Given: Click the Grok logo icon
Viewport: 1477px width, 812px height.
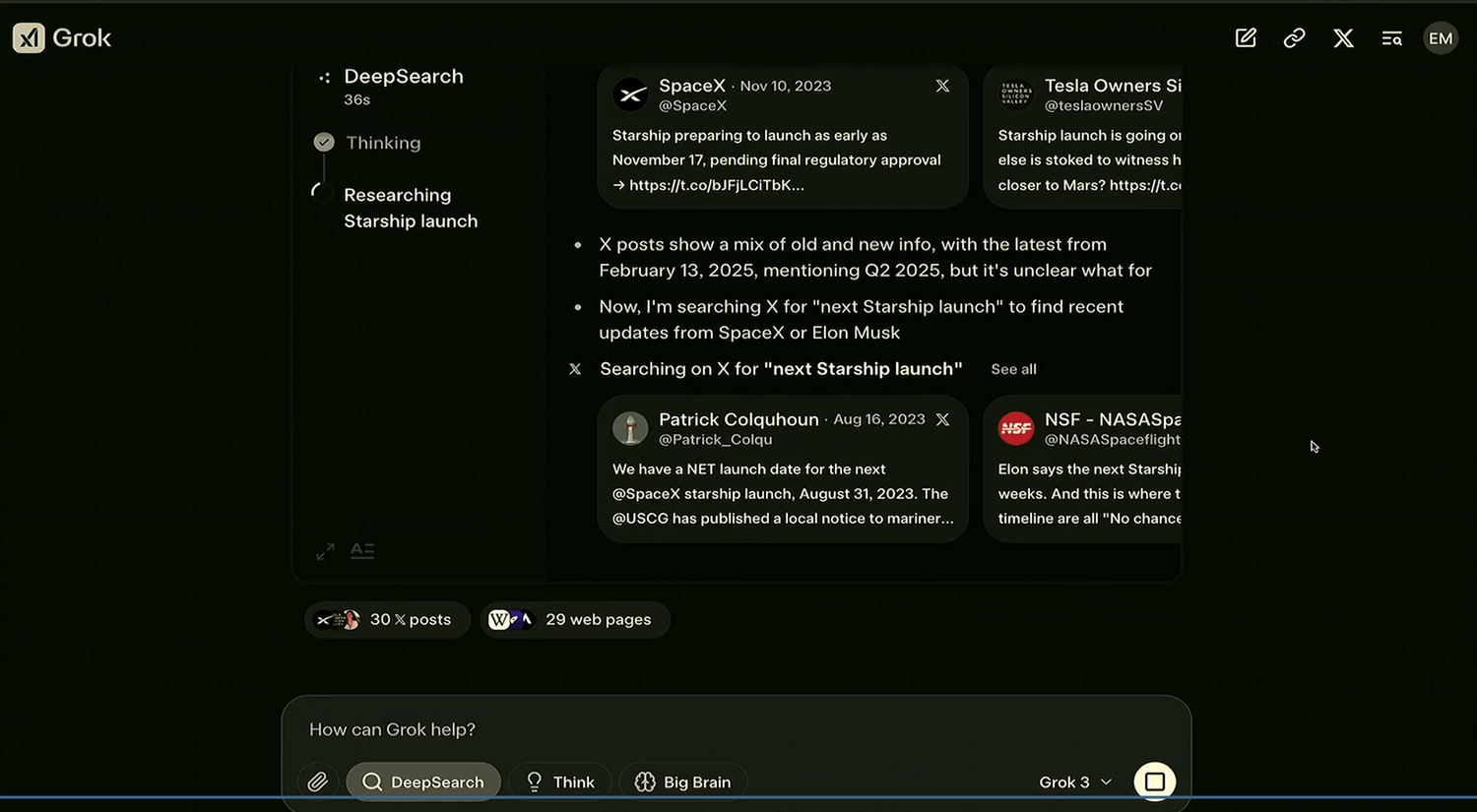Looking at the screenshot, I should [x=29, y=38].
